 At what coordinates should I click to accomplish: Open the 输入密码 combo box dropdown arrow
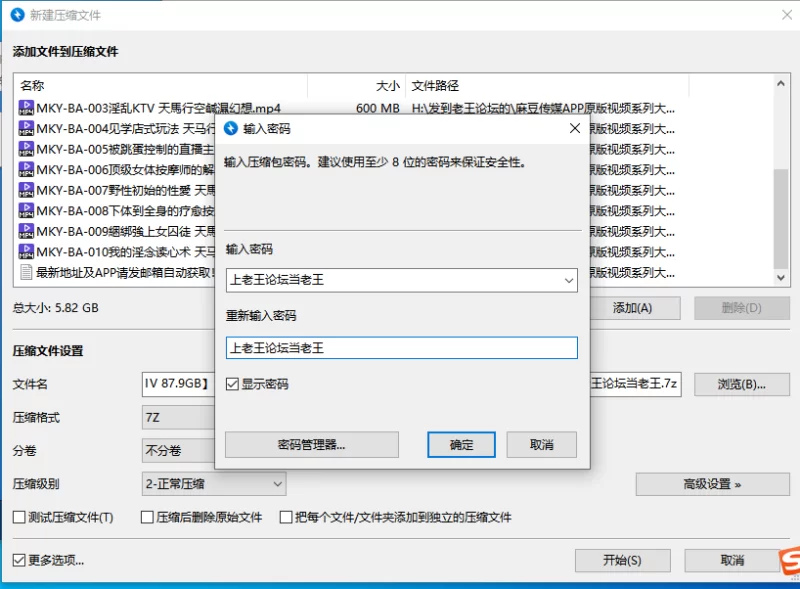click(x=569, y=280)
